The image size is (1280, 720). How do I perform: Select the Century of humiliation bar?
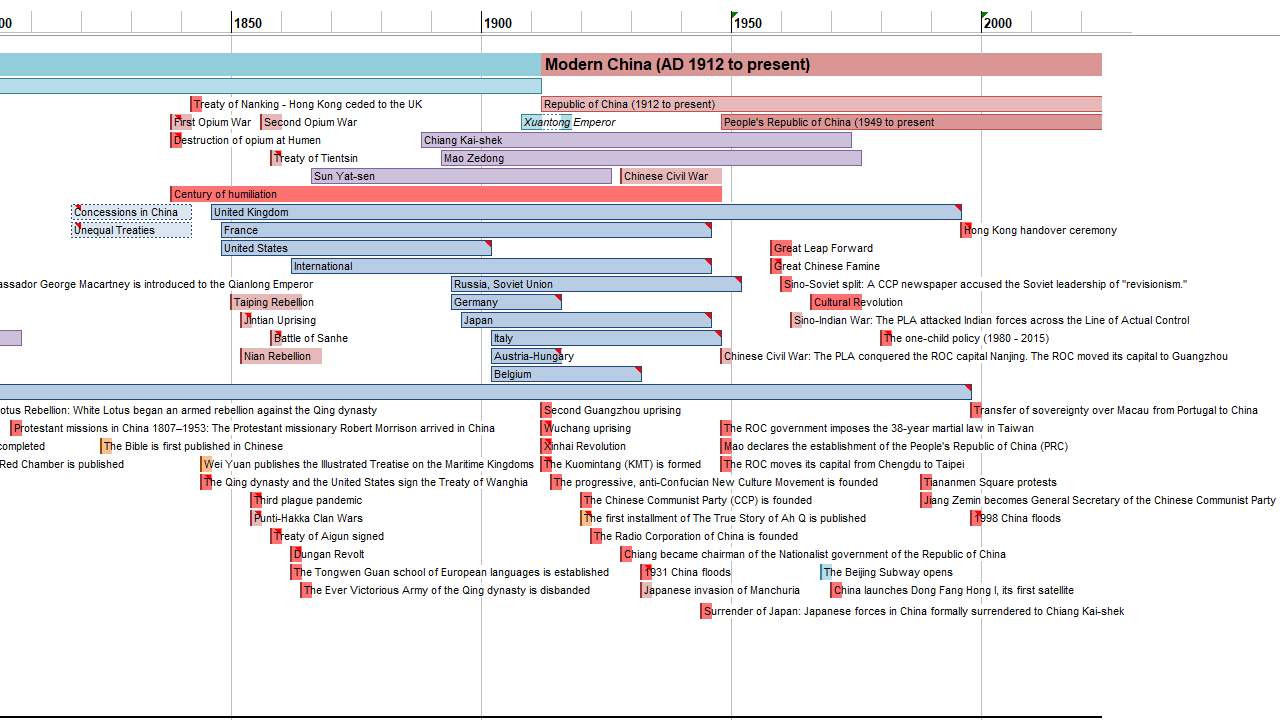445,194
